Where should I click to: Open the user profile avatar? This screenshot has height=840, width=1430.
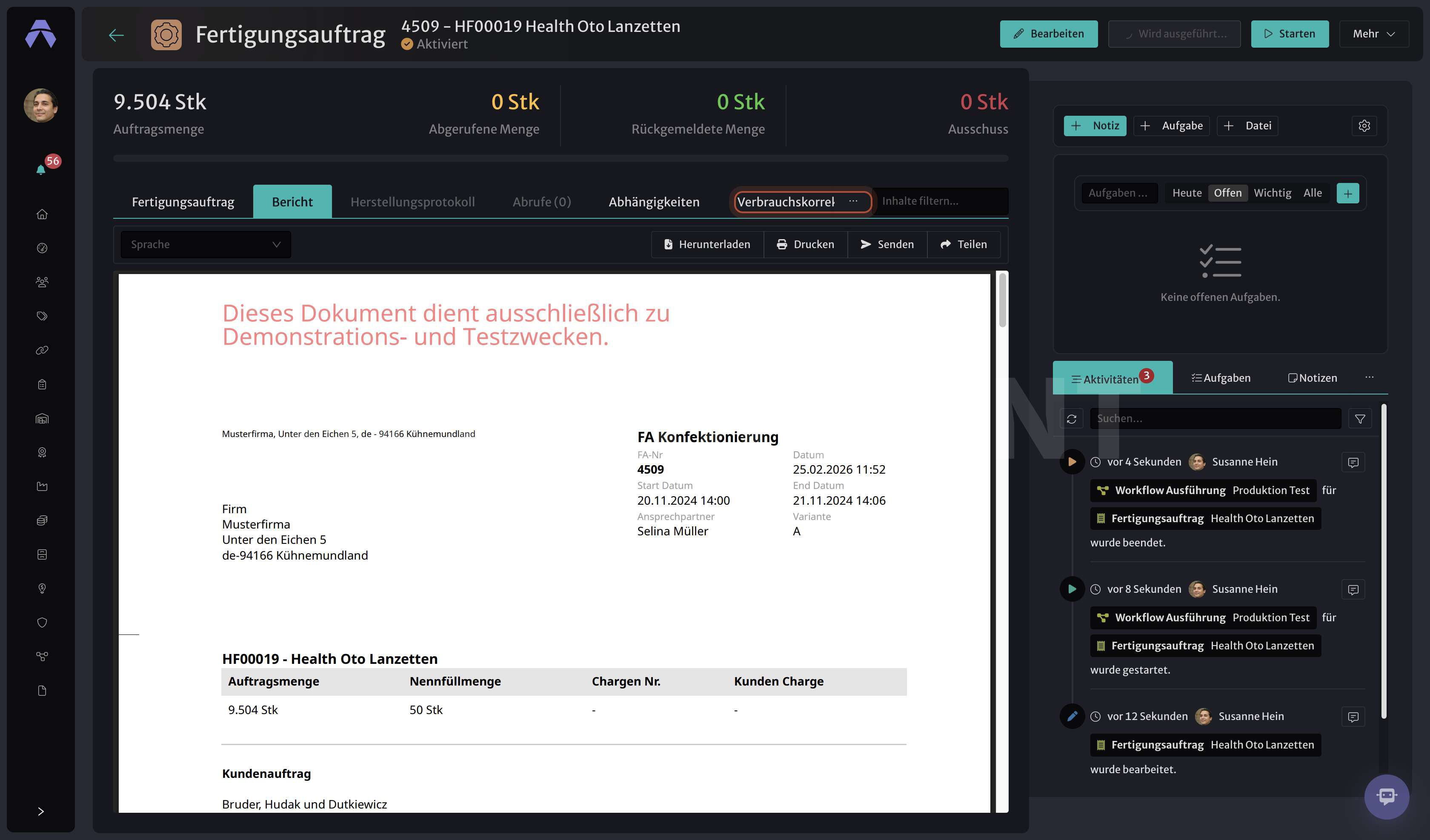tap(40, 105)
